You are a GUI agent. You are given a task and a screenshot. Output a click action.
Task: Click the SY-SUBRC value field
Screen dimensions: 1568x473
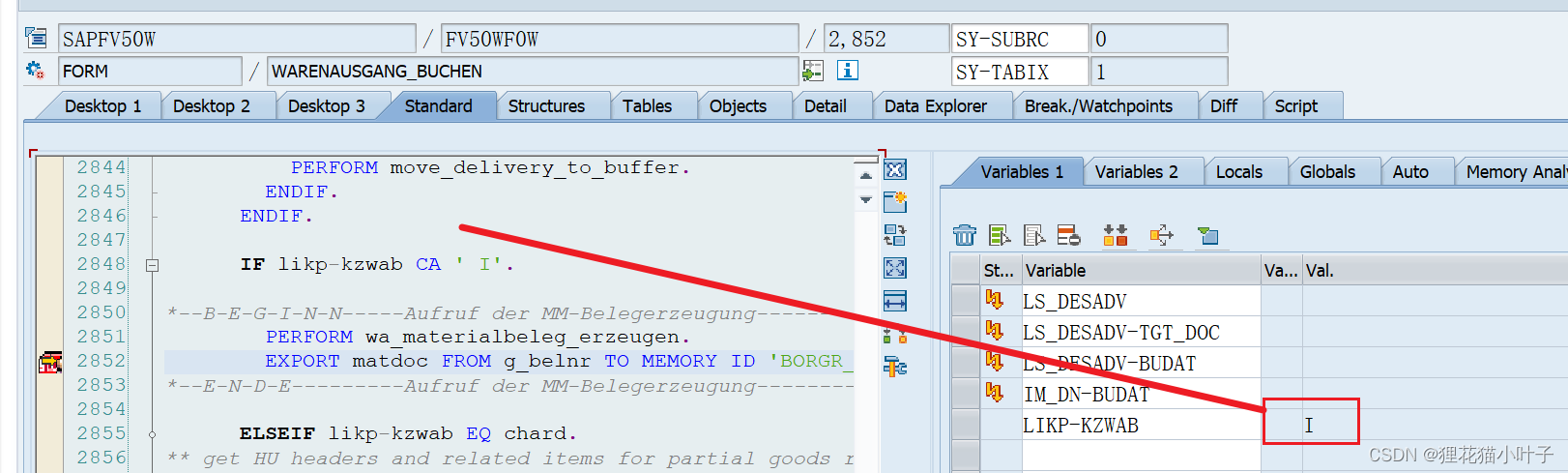click(1159, 39)
